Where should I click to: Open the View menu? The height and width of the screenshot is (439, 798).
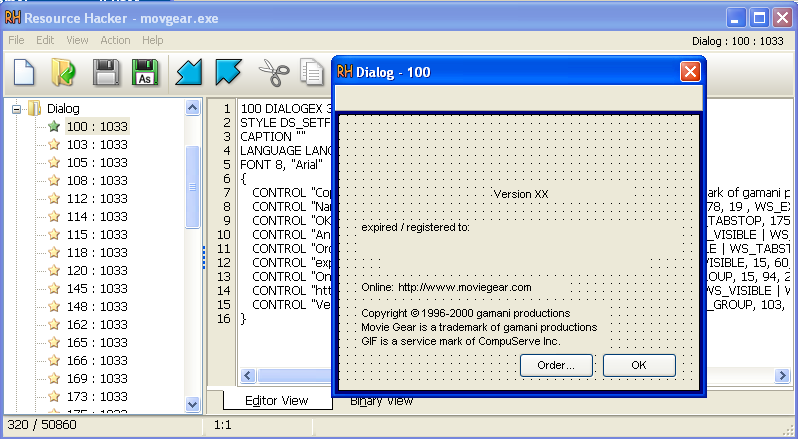(77, 40)
